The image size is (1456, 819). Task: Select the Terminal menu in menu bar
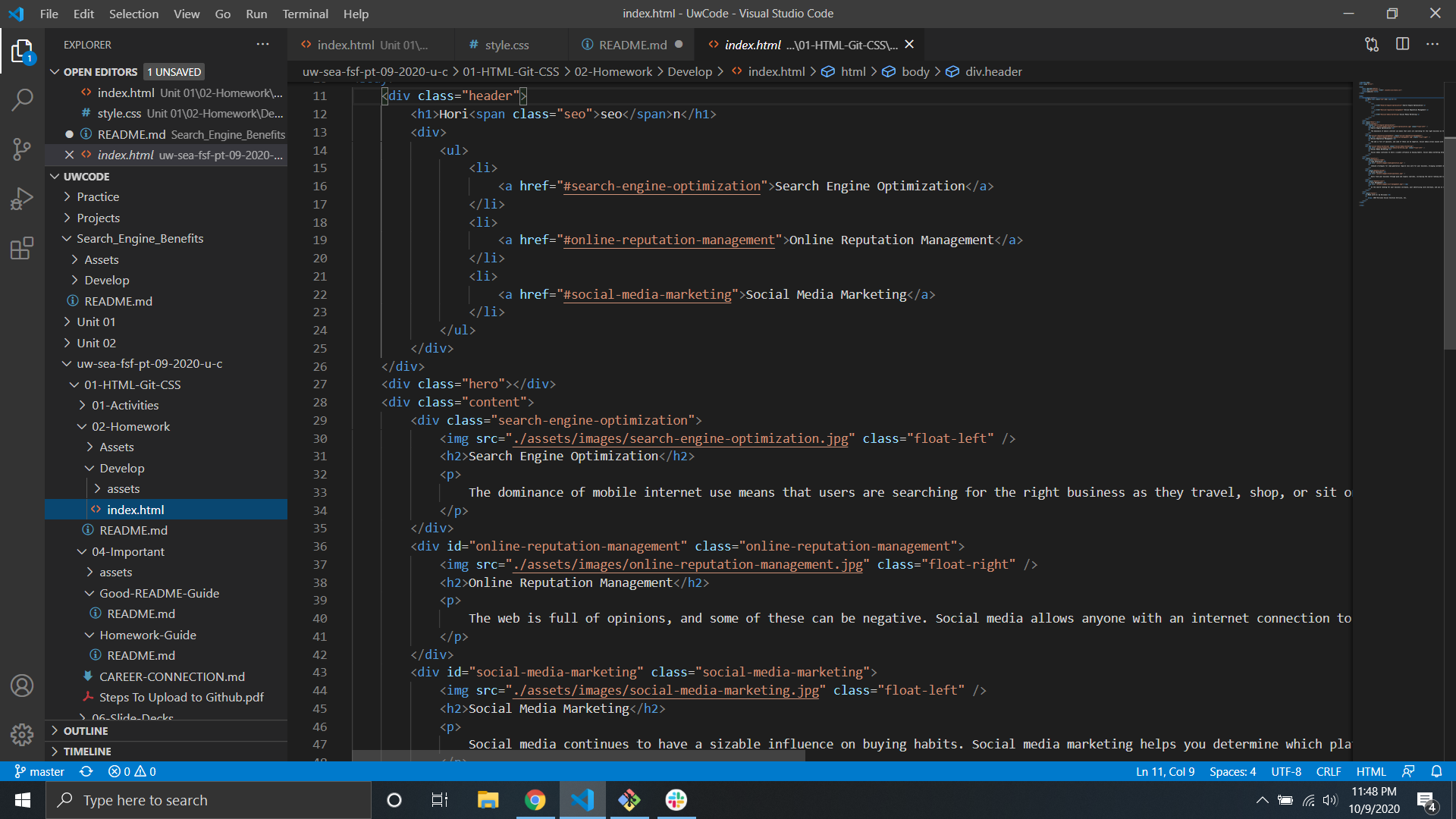point(305,13)
